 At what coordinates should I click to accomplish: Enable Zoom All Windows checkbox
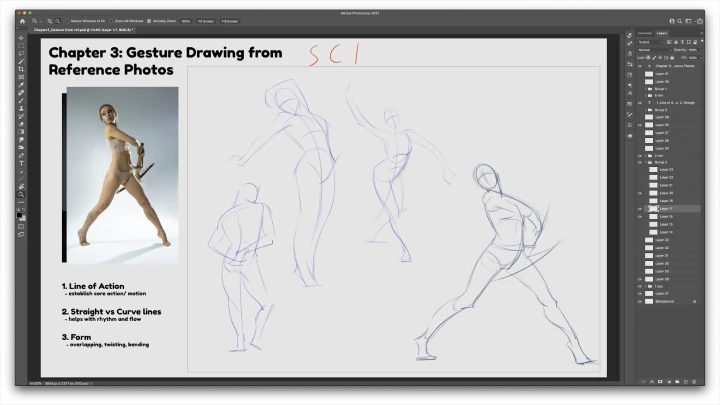pos(111,21)
